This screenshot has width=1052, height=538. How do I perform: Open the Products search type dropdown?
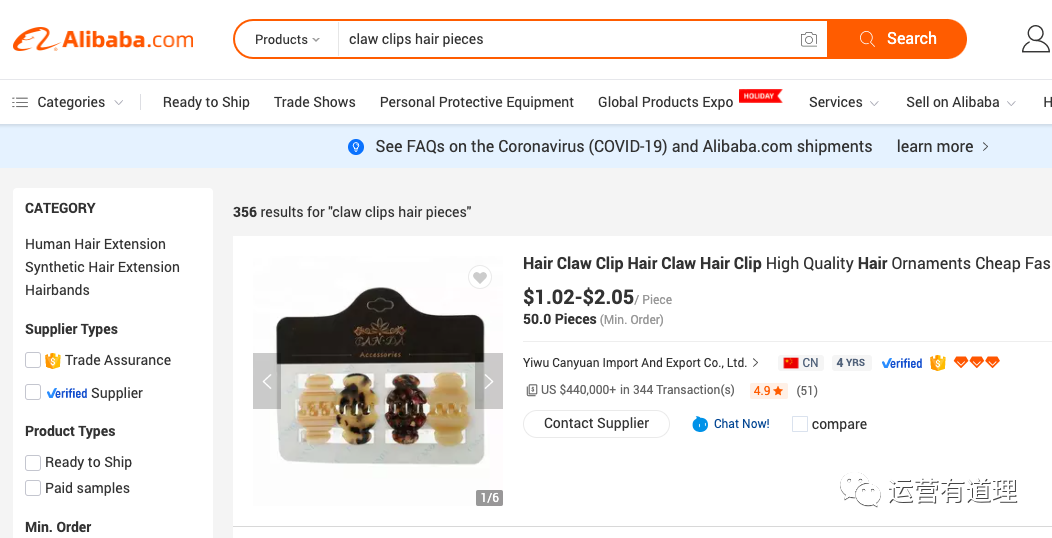(x=287, y=40)
